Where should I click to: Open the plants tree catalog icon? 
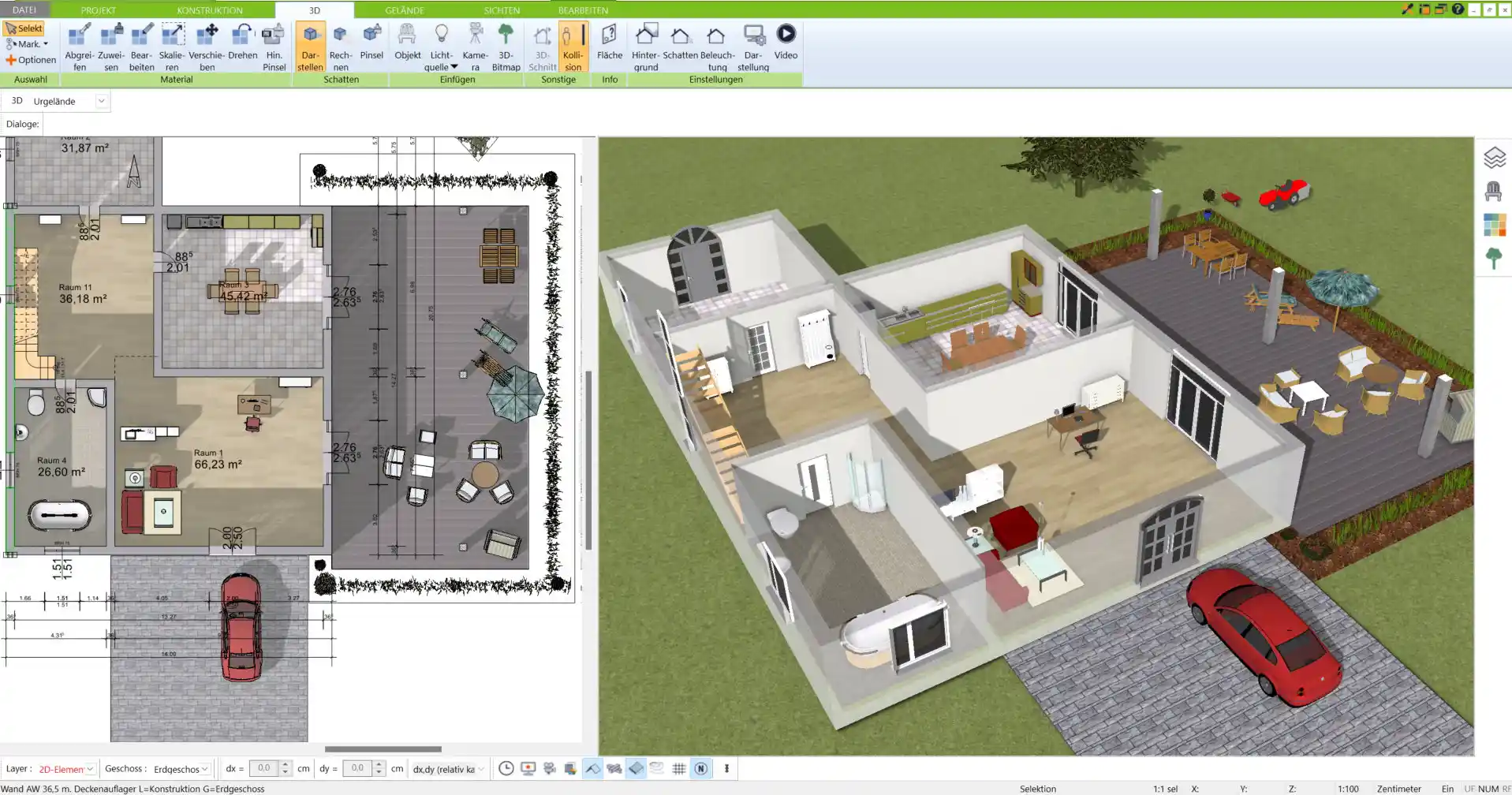point(1493,259)
